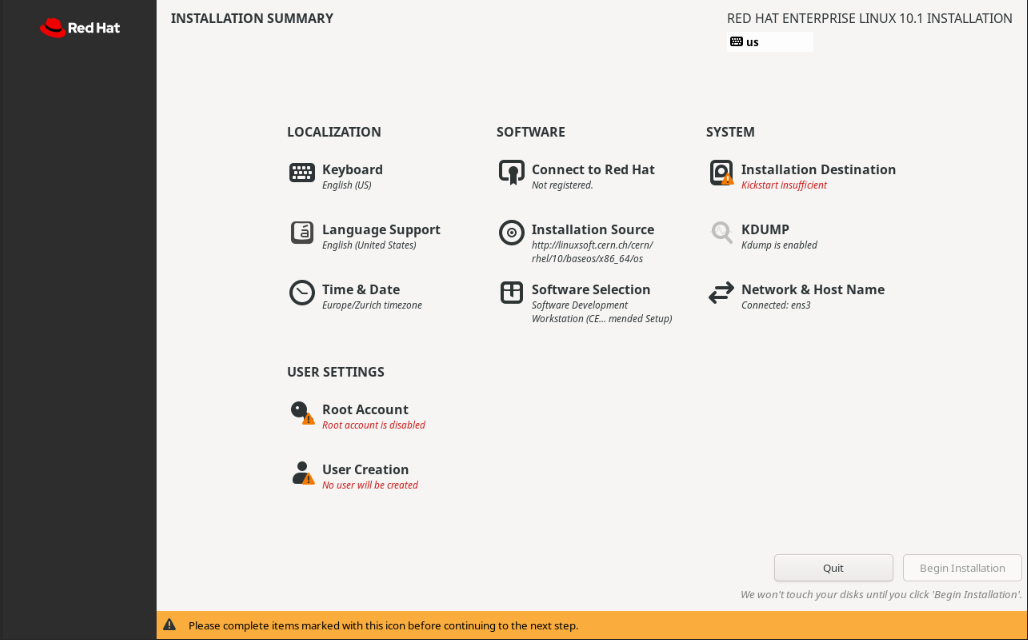This screenshot has width=1028, height=640.
Task: Click the 'Root account is disabled' status
Action: (373, 425)
